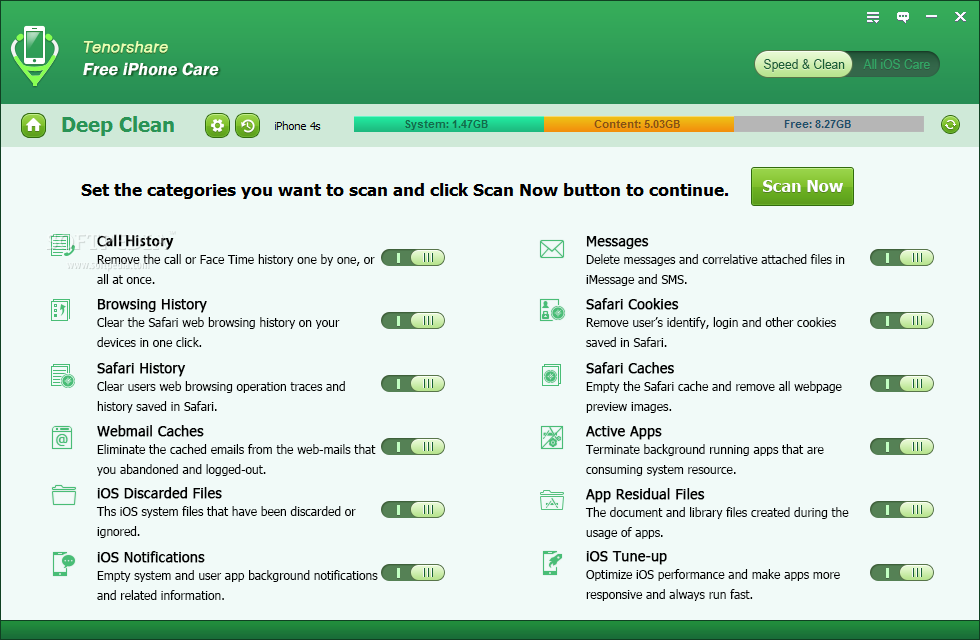Toggle the Safari History switch
This screenshot has height=640, width=980.
pyautogui.click(x=413, y=384)
